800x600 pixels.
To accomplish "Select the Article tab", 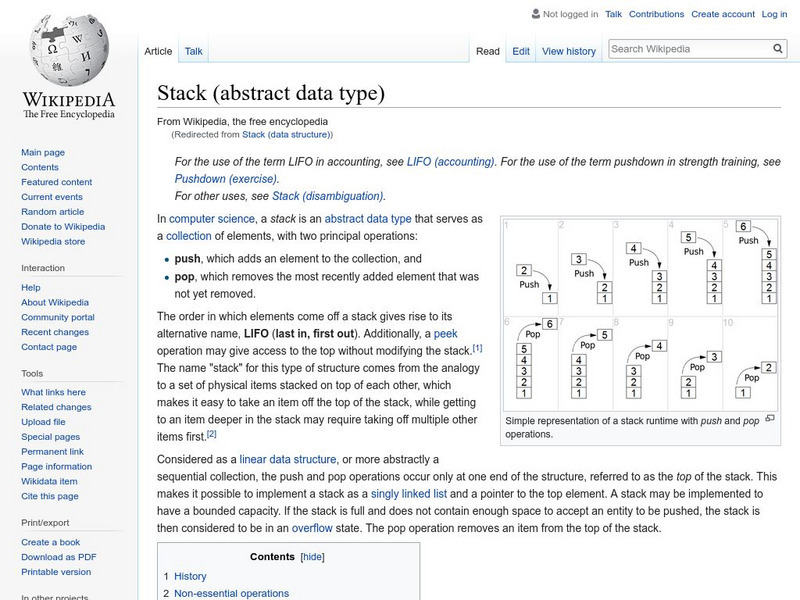I will click(159, 50).
